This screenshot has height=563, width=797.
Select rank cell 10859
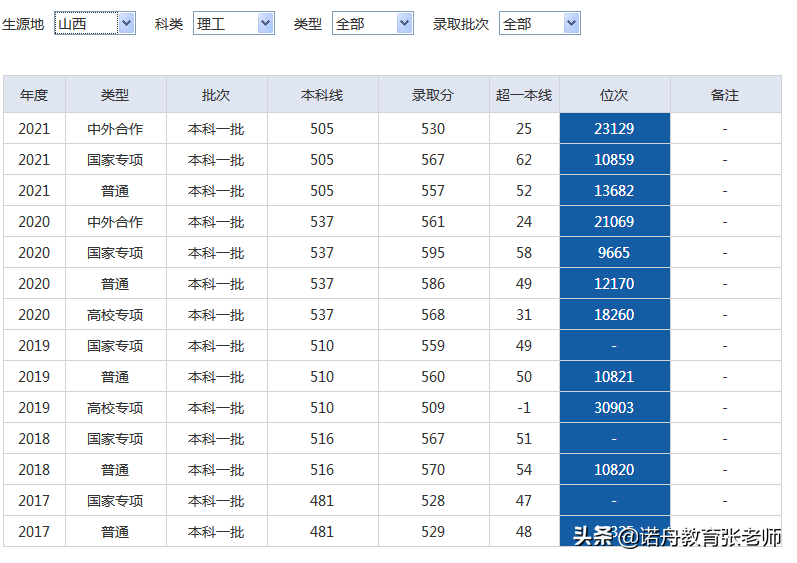(x=615, y=160)
